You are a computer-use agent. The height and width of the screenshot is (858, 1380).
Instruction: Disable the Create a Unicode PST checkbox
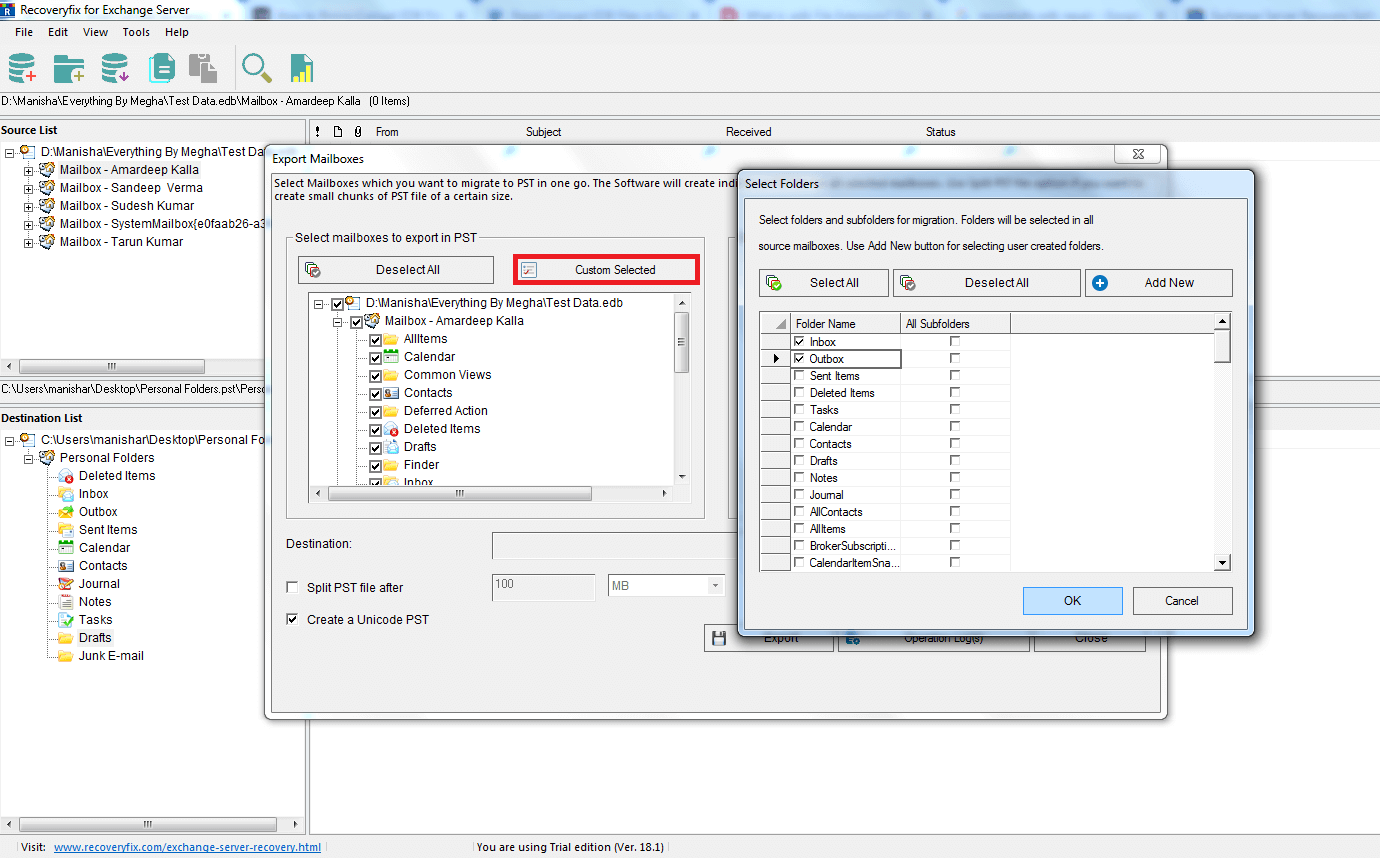[x=291, y=619]
